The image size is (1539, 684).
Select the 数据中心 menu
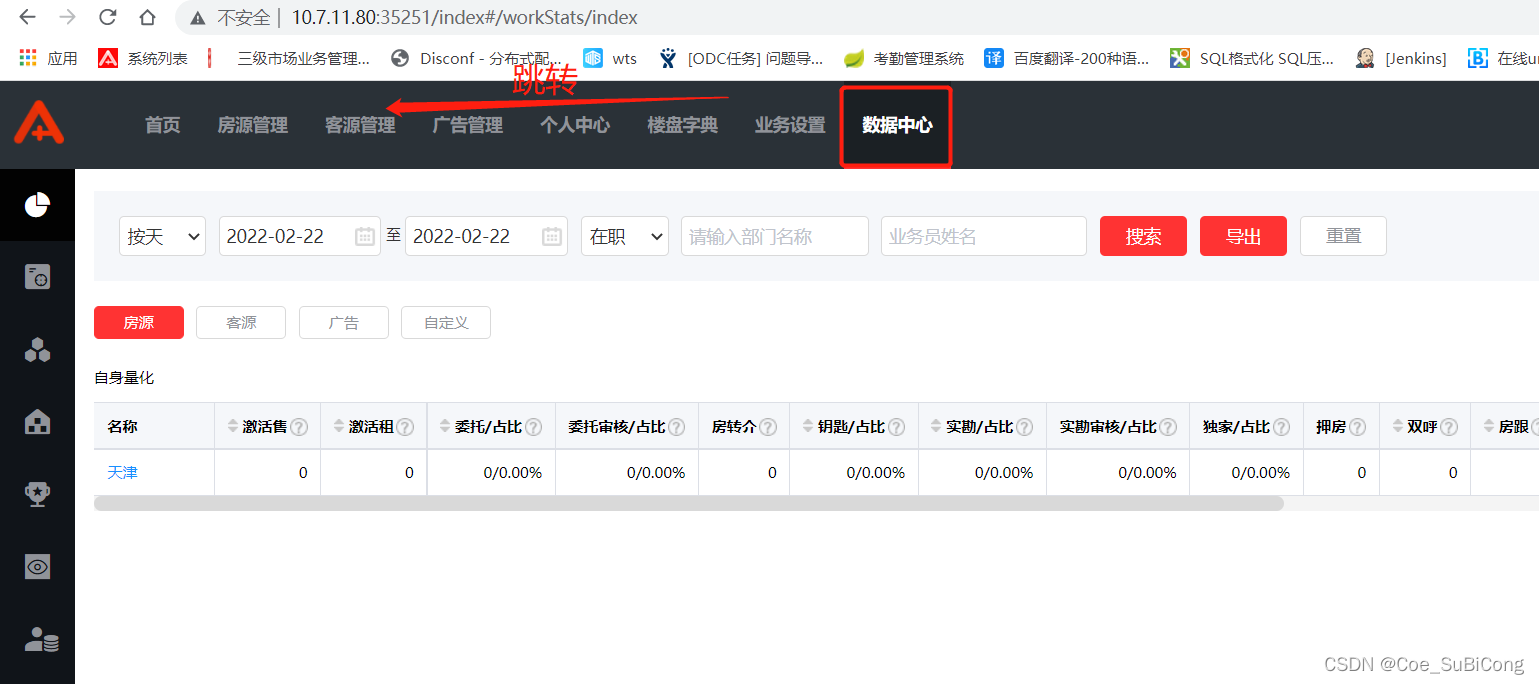[897, 125]
